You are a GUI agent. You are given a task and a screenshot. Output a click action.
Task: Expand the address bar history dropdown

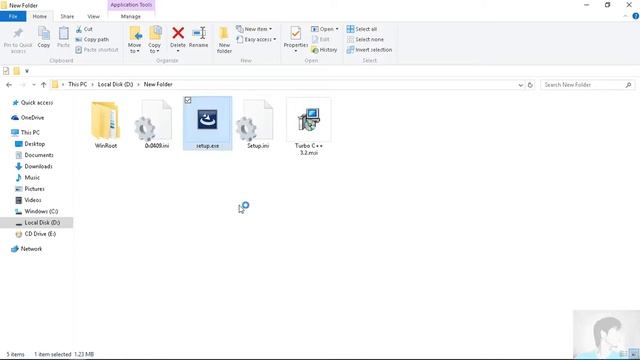coord(520,85)
